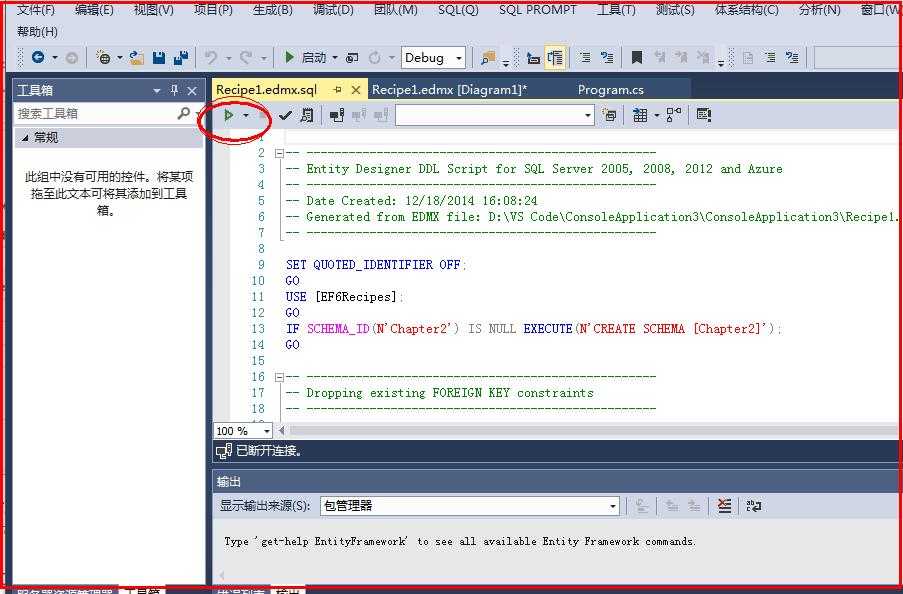Click the USE [EF6Recipes] line
This screenshot has width=903, height=594.
tap(344, 297)
